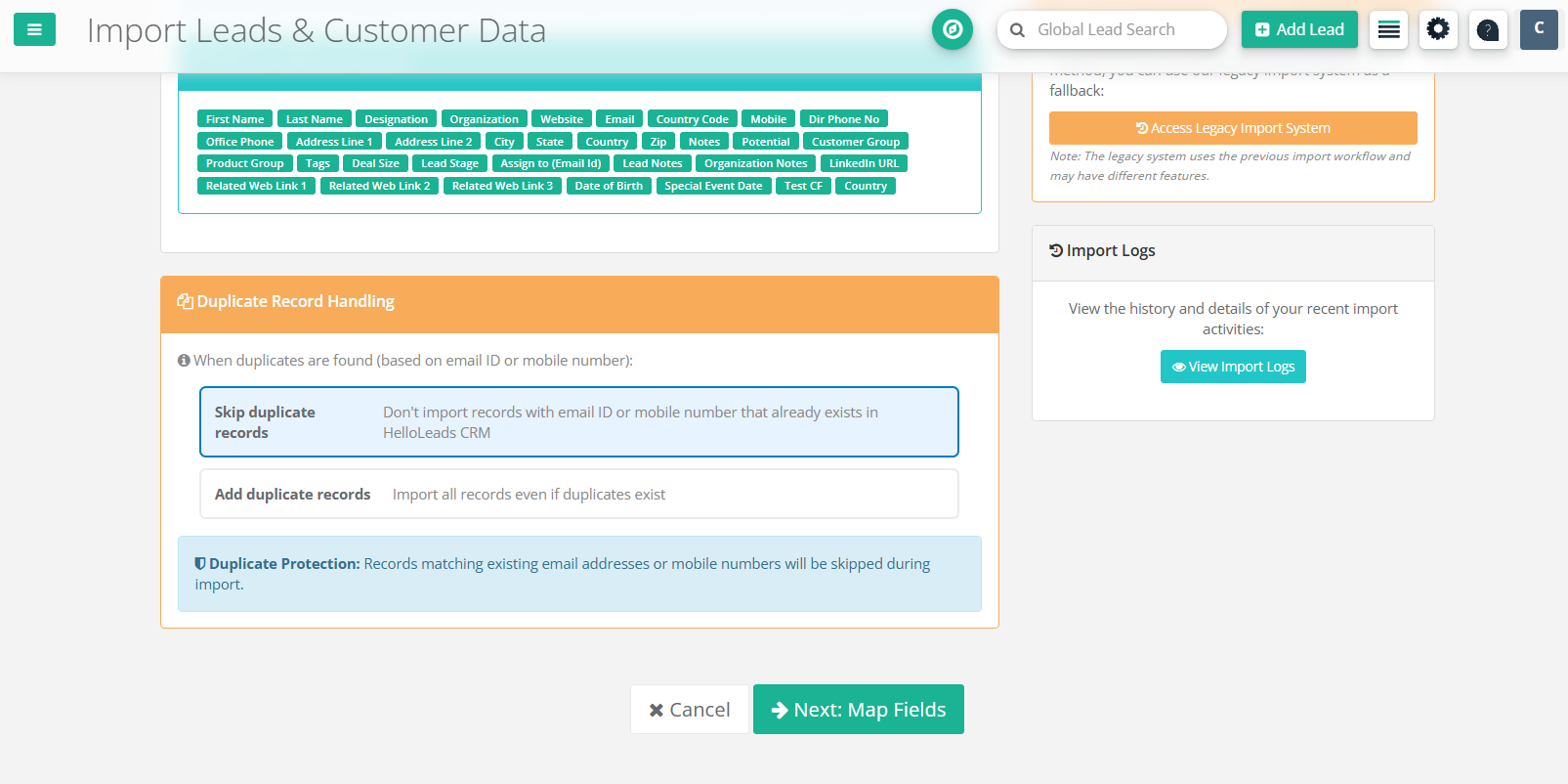
Task: Open the settings gear icon
Action: coord(1438,29)
